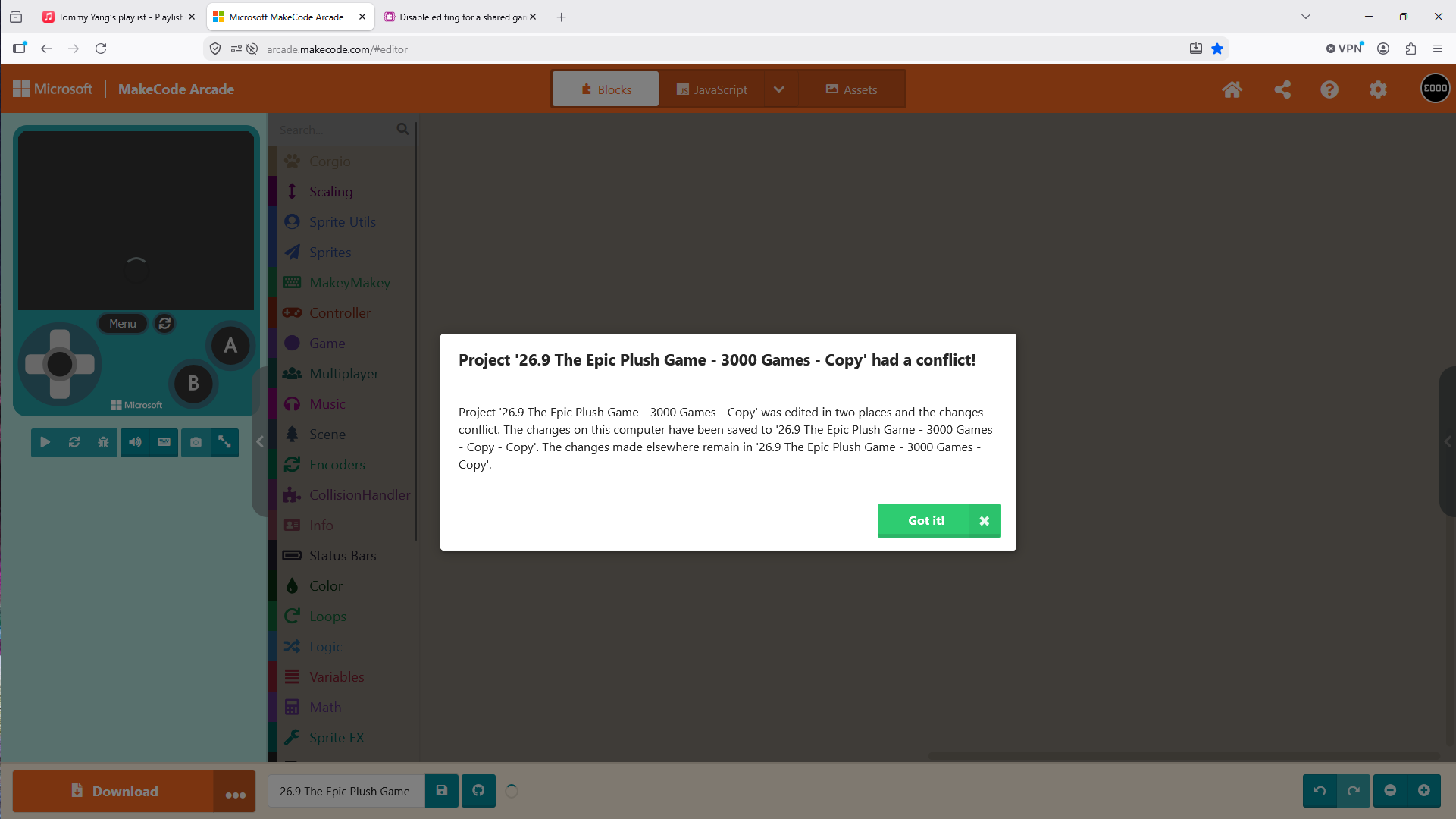Open the Scaling block category
The width and height of the screenshot is (1456, 819).
coord(342,192)
